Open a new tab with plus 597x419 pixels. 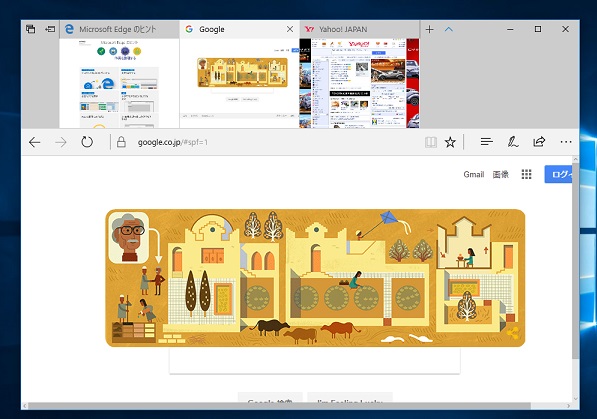(429, 29)
